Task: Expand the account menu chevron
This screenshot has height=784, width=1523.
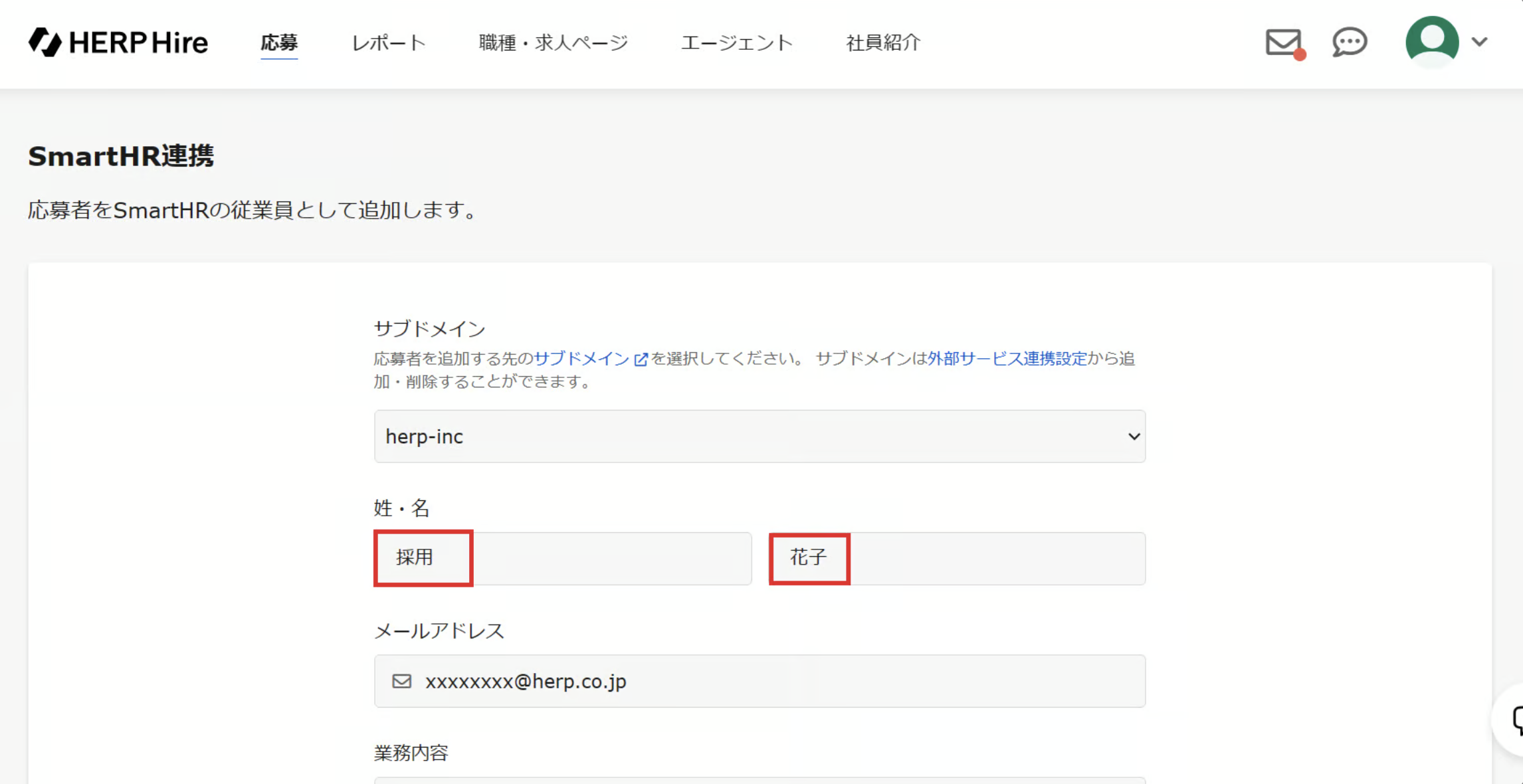Action: click(1479, 42)
